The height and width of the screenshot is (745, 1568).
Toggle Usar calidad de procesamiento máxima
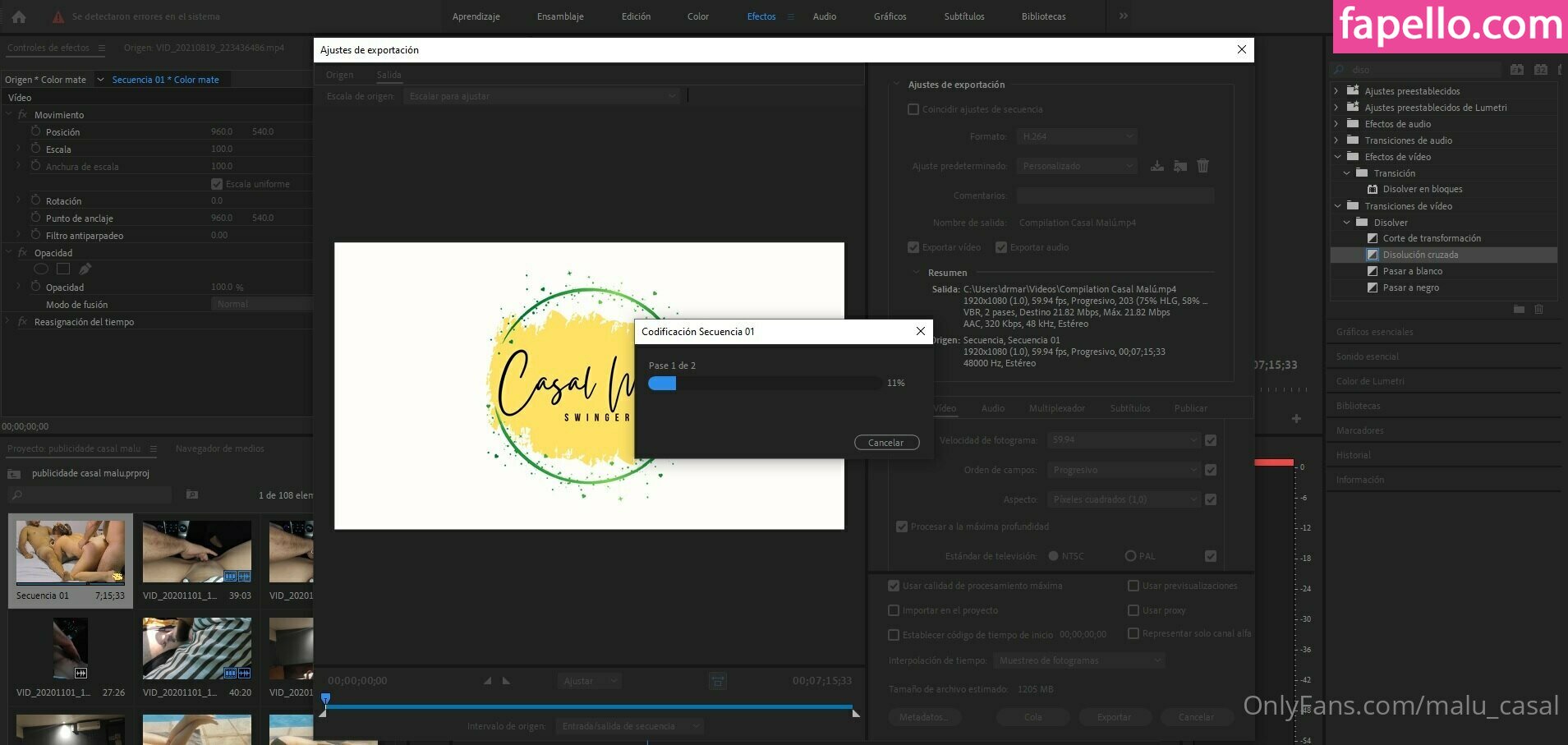coord(894,586)
